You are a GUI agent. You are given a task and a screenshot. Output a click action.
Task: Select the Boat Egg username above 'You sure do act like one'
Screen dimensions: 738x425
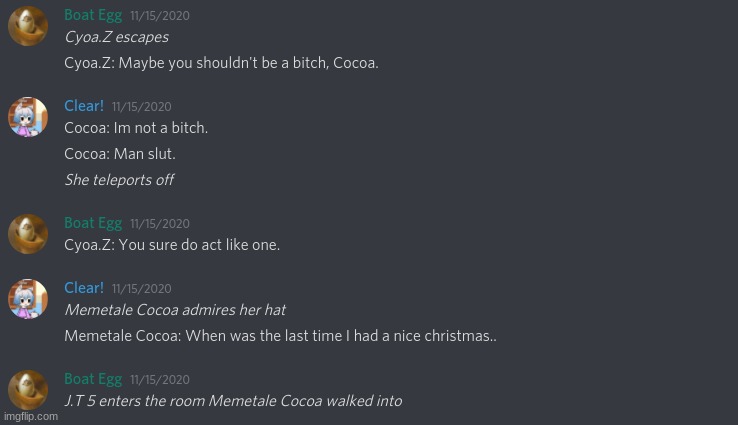pyautogui.click(x=93, y=223)
